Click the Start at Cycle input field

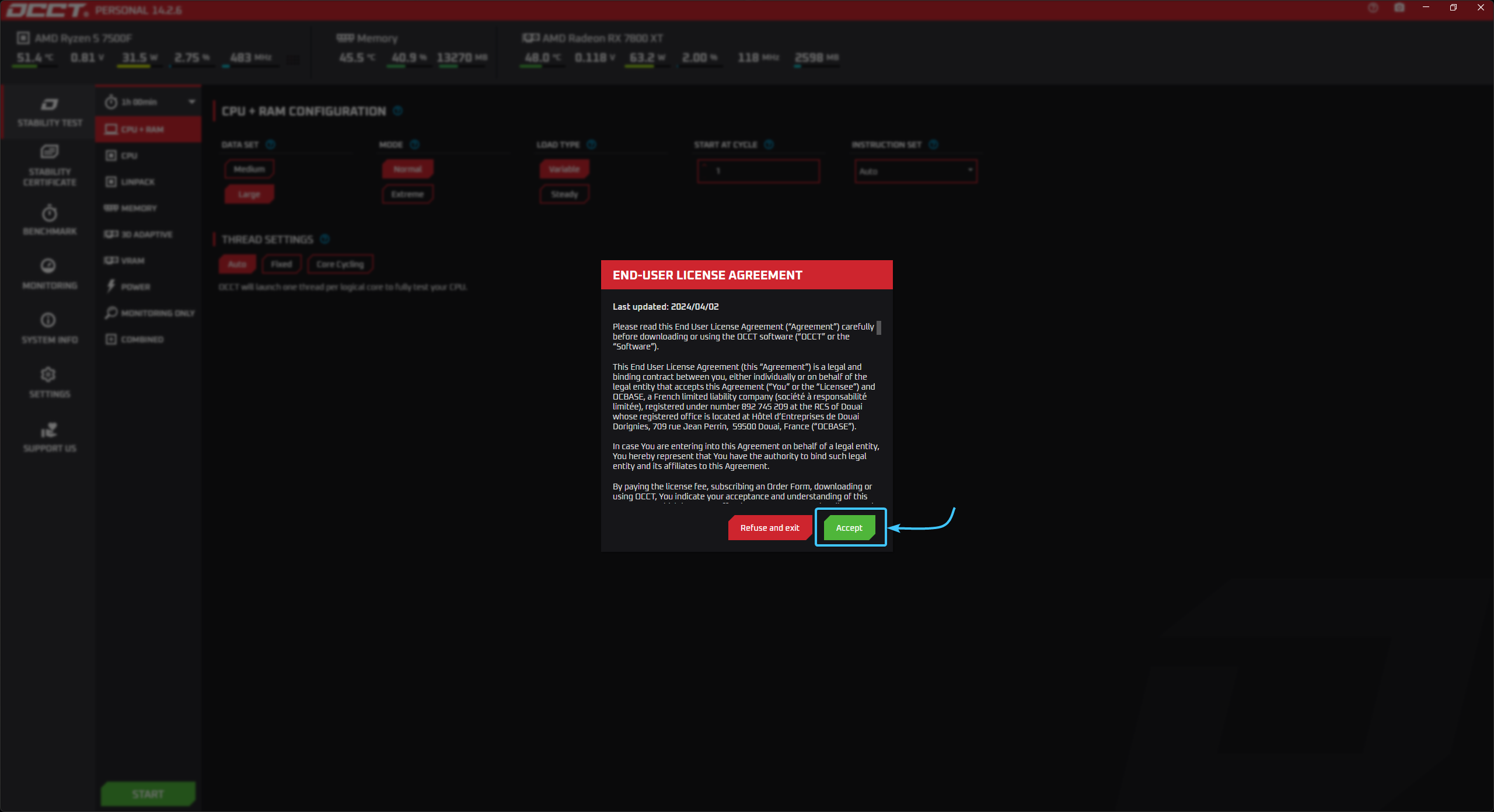click(758, 171)
